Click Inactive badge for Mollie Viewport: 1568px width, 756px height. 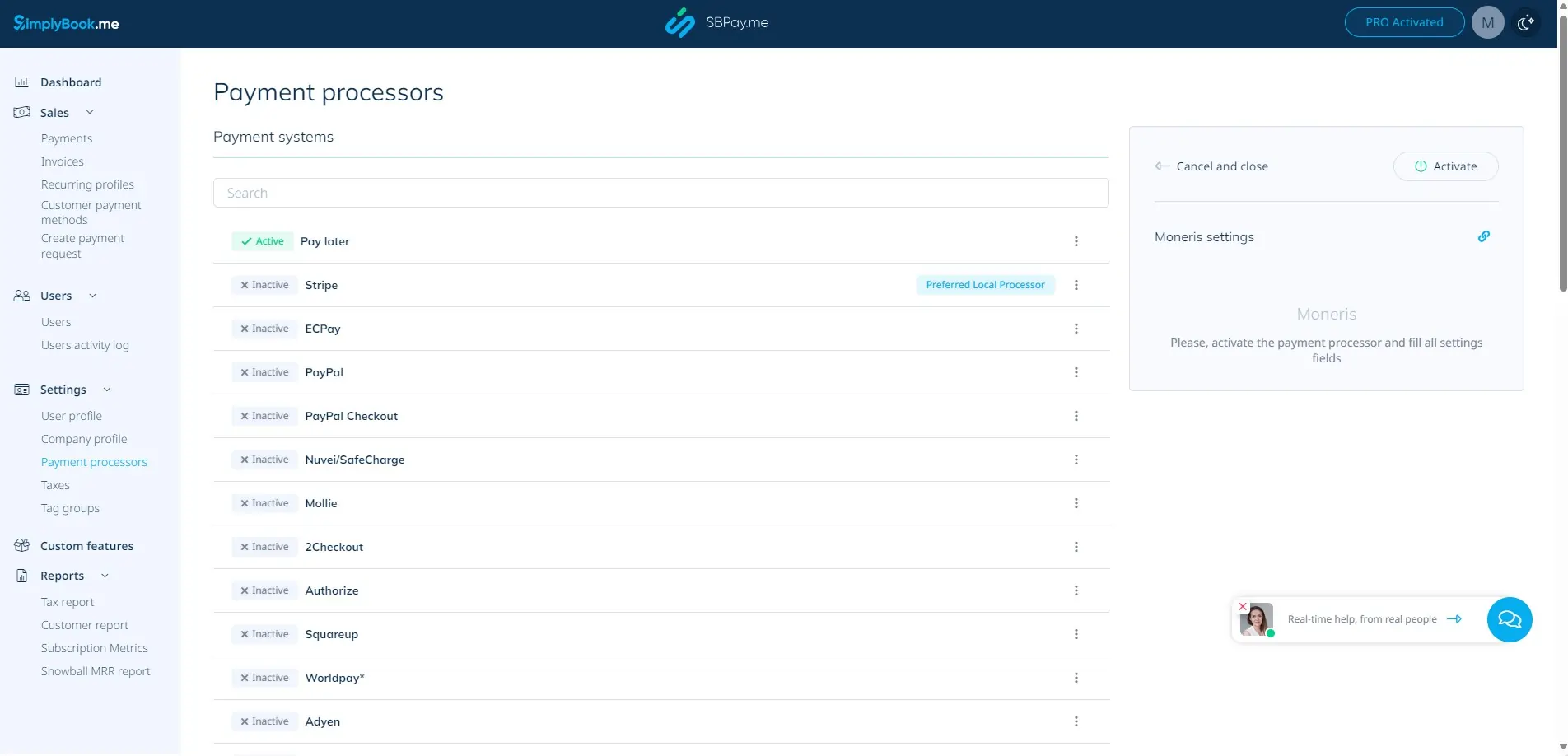pos(264,503)
